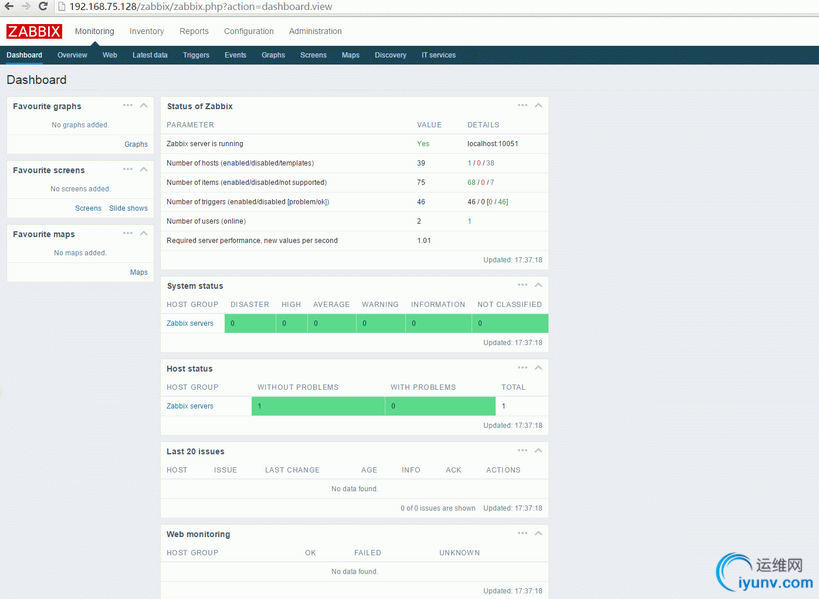Click the browser forward arrow

click(x=26, y=6)
